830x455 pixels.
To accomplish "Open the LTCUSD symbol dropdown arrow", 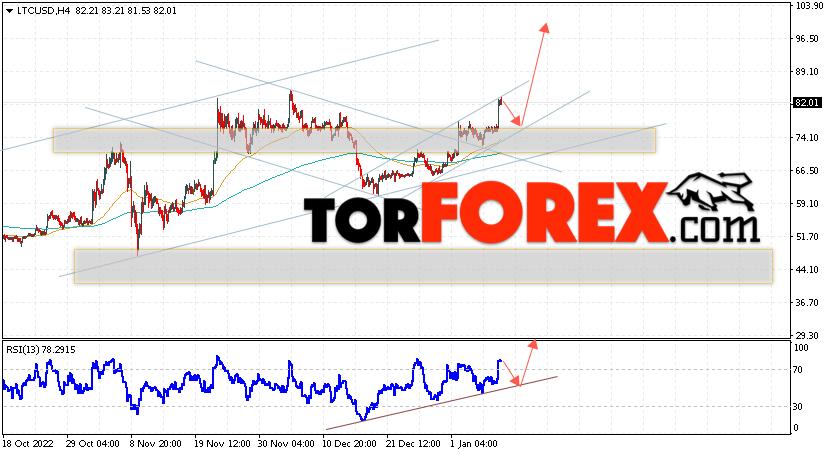I will [9, 11].
